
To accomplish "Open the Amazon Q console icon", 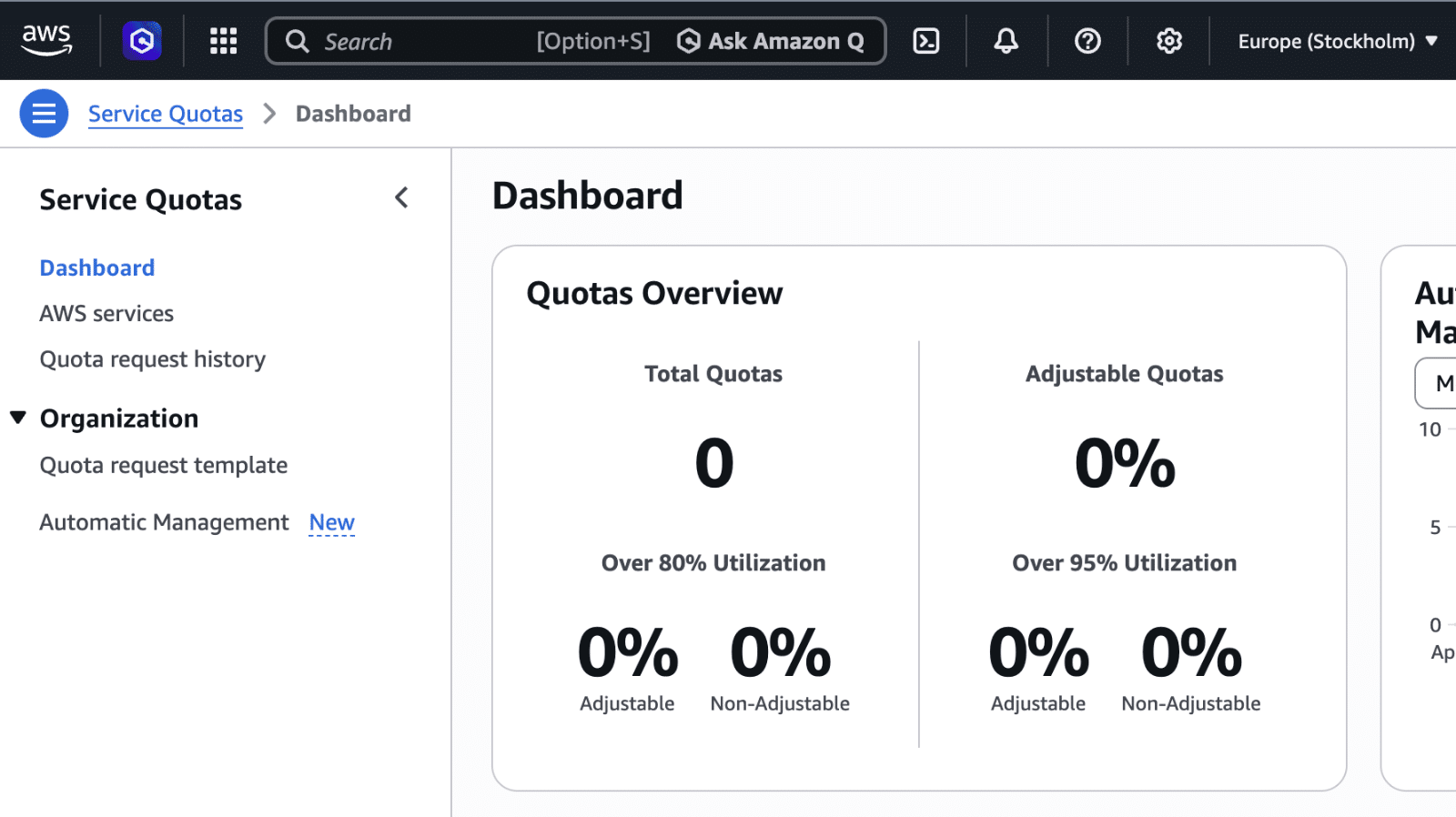I will coord(142,41).
